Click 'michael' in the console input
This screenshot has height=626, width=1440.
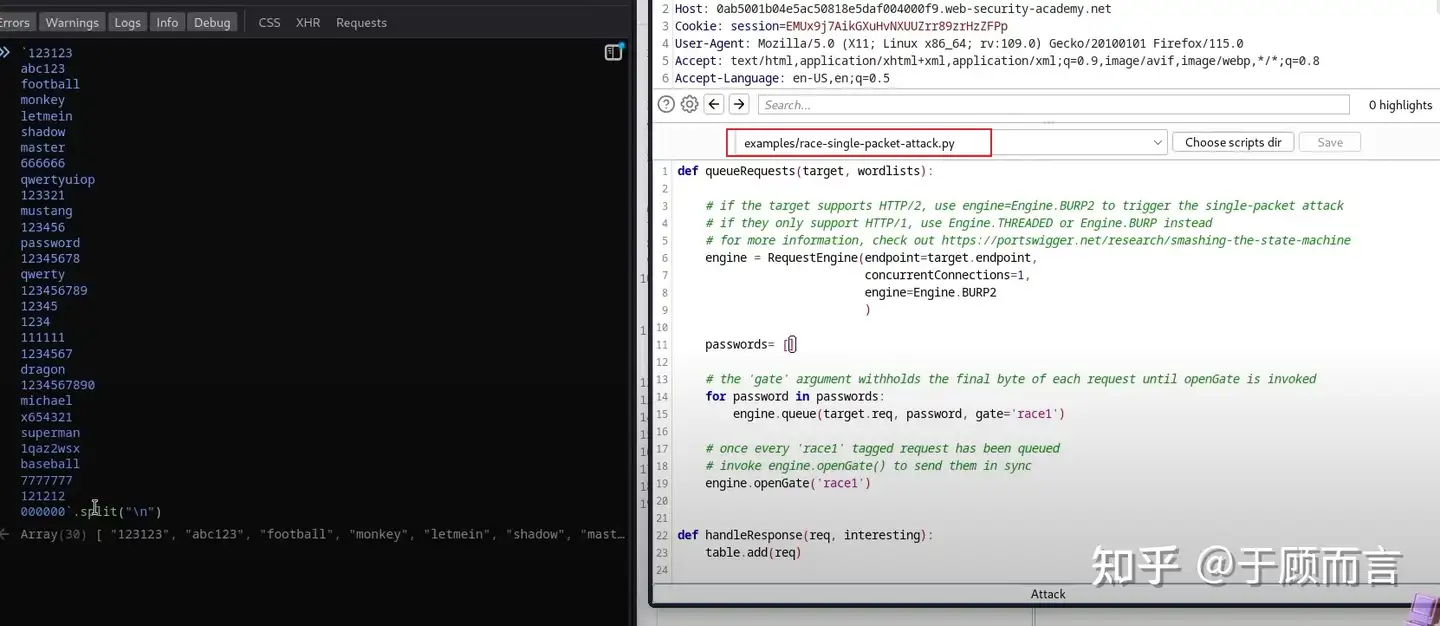coord(47,401)
